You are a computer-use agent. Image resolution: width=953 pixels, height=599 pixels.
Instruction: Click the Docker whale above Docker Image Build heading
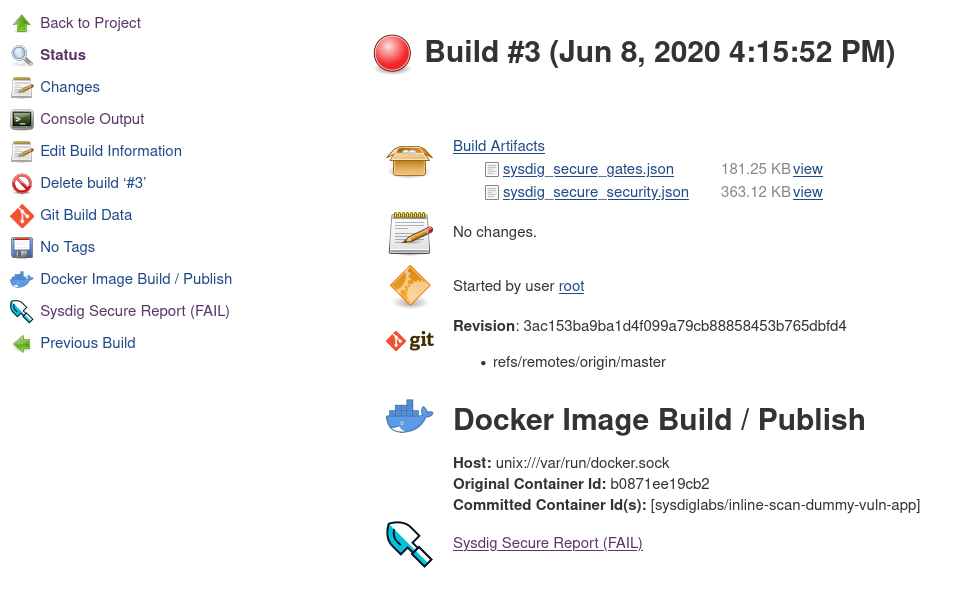coord(410,417)
